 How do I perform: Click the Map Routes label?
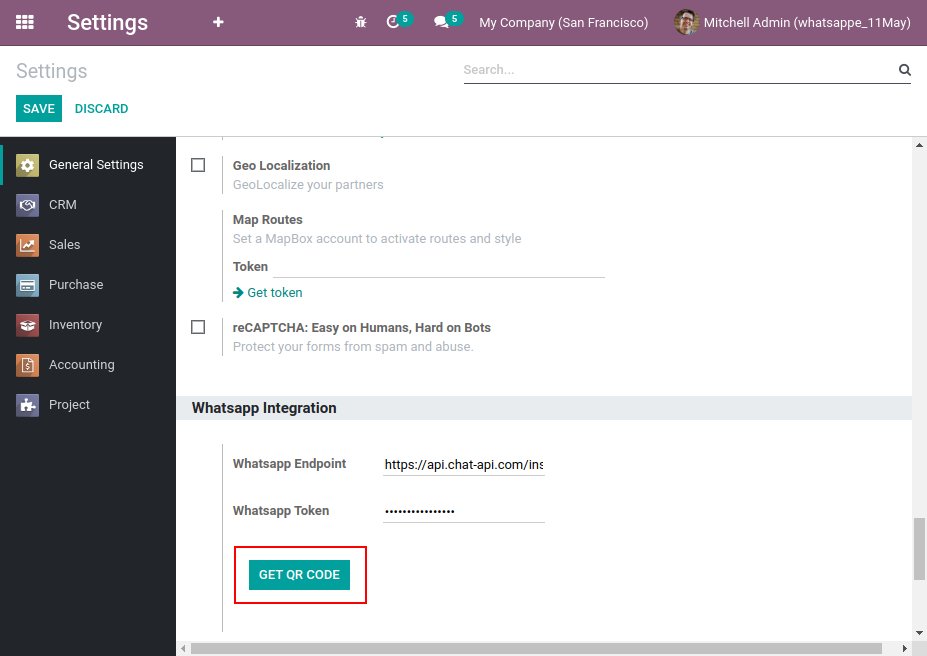tap(268, 220)
